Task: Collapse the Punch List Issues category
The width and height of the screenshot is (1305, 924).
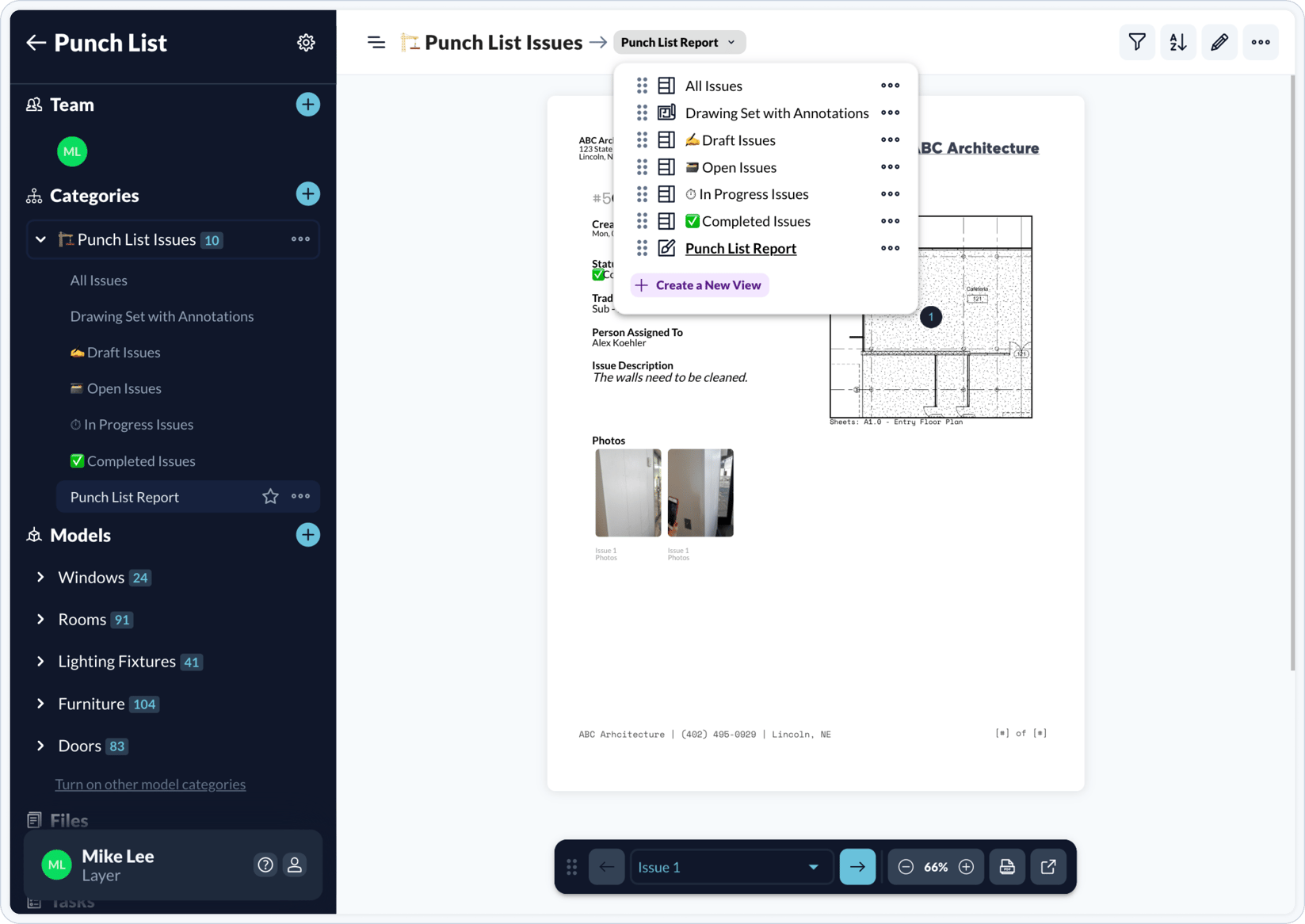Action: pos(40,239)
